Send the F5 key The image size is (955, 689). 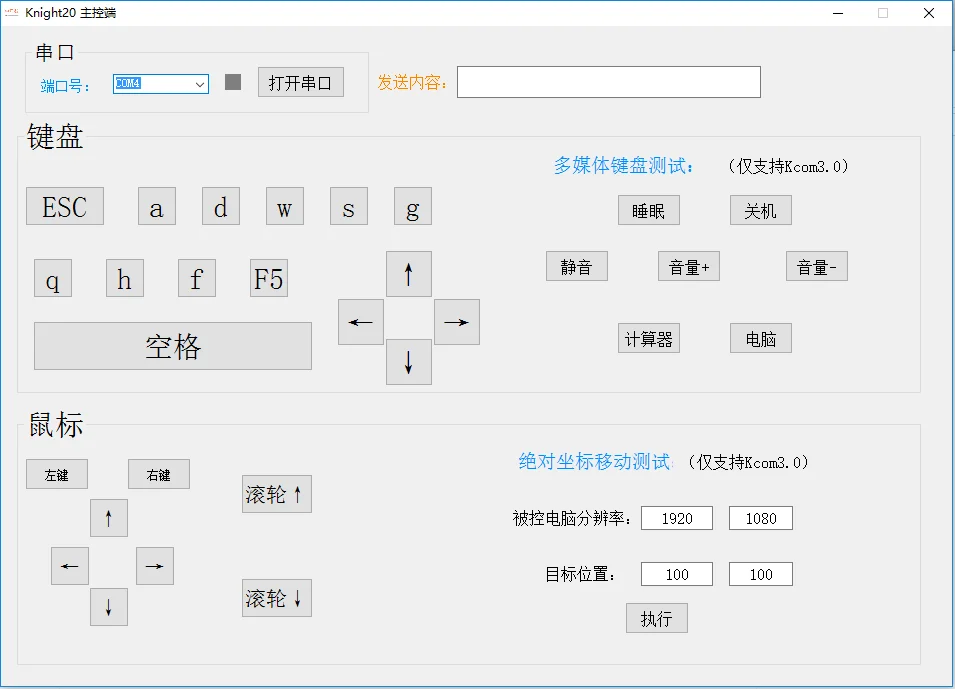[x=269, y=278]
